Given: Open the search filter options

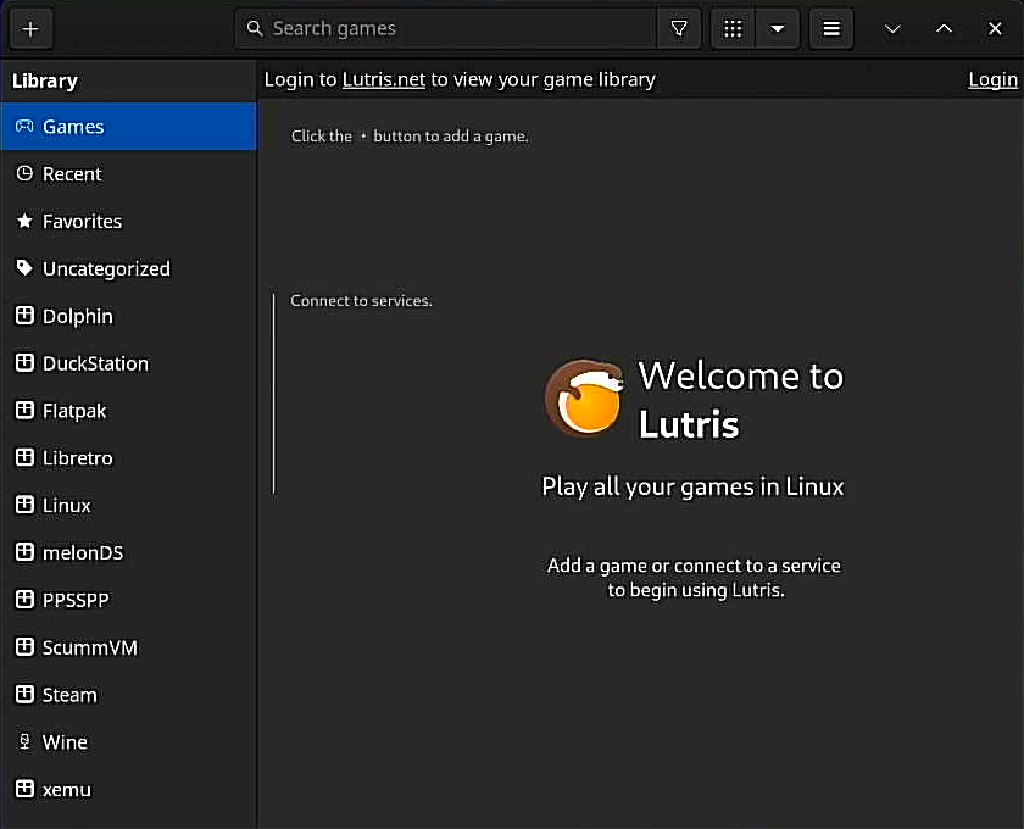Looking at the screenshot, I should click(679, 28).
